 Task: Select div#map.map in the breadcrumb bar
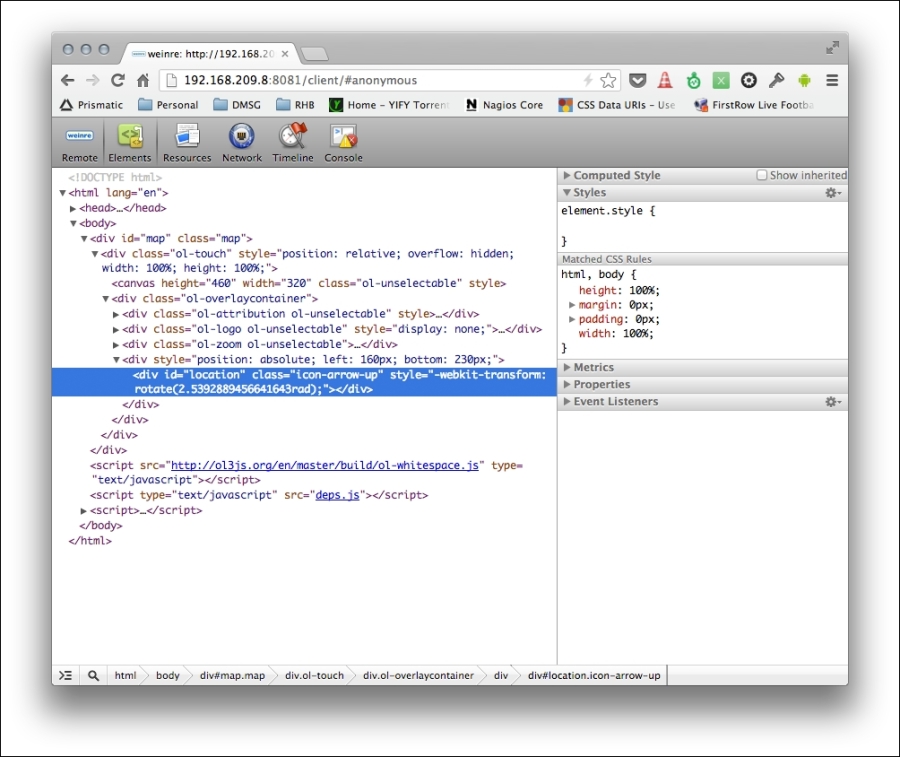232,675
